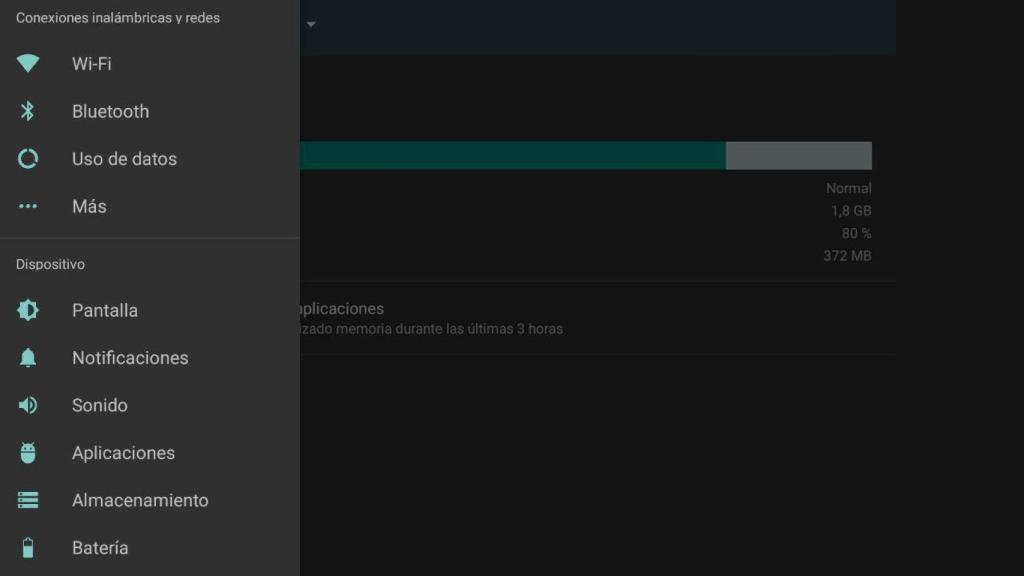
Task: Open Wi-Fi settings entry
Action: [150, 64]
